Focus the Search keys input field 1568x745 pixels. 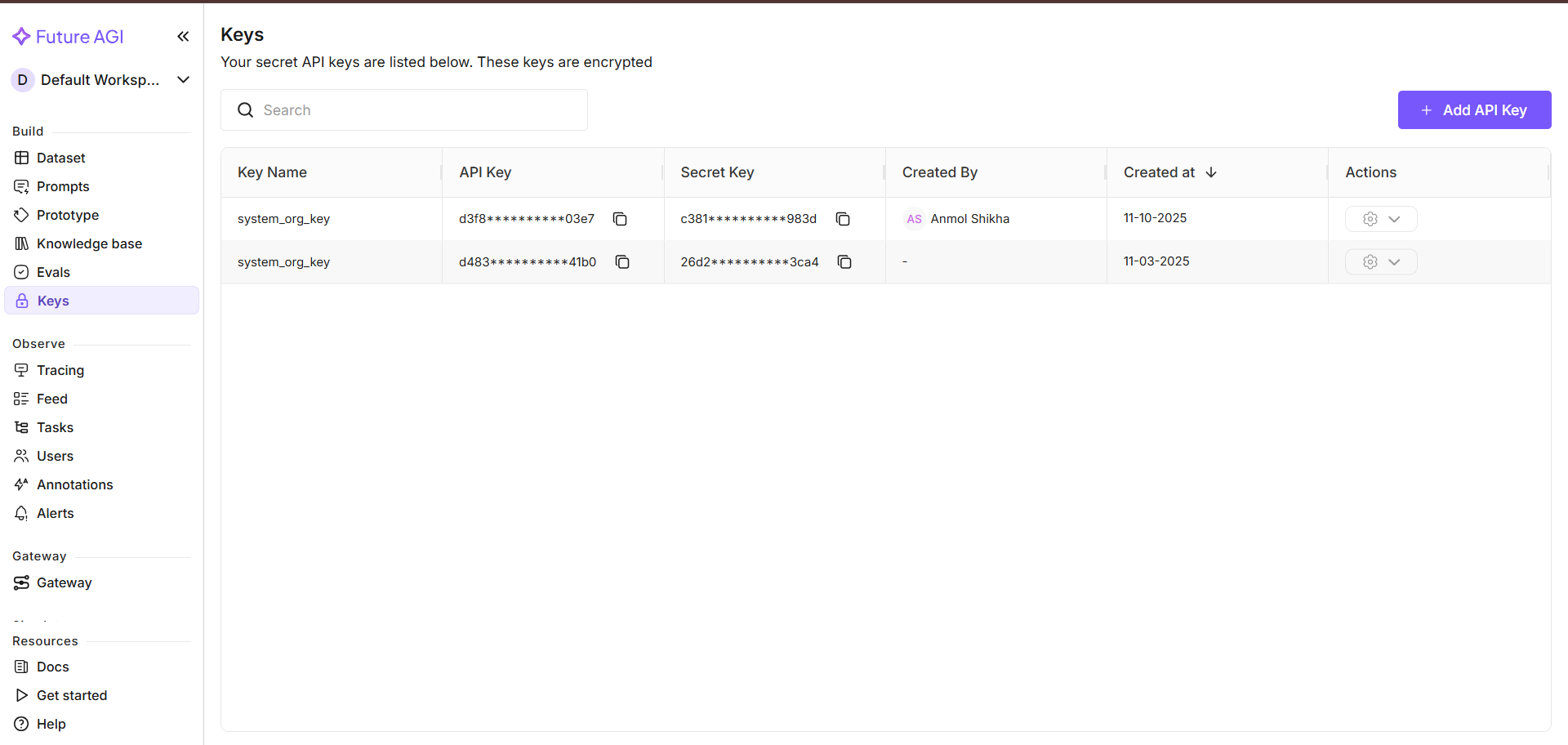click(x=416, y=110)
